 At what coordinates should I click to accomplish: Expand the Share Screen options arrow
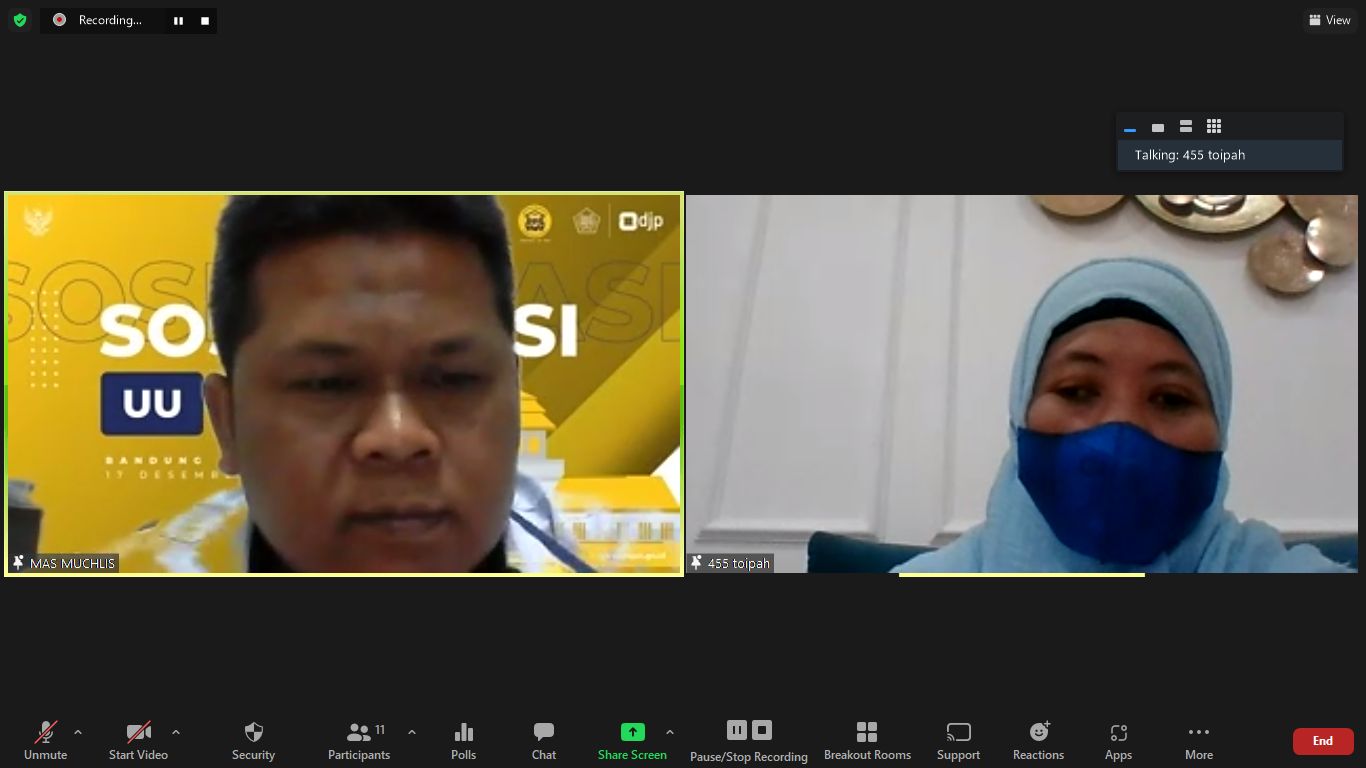pyautogui.click(x=670, y=732)
